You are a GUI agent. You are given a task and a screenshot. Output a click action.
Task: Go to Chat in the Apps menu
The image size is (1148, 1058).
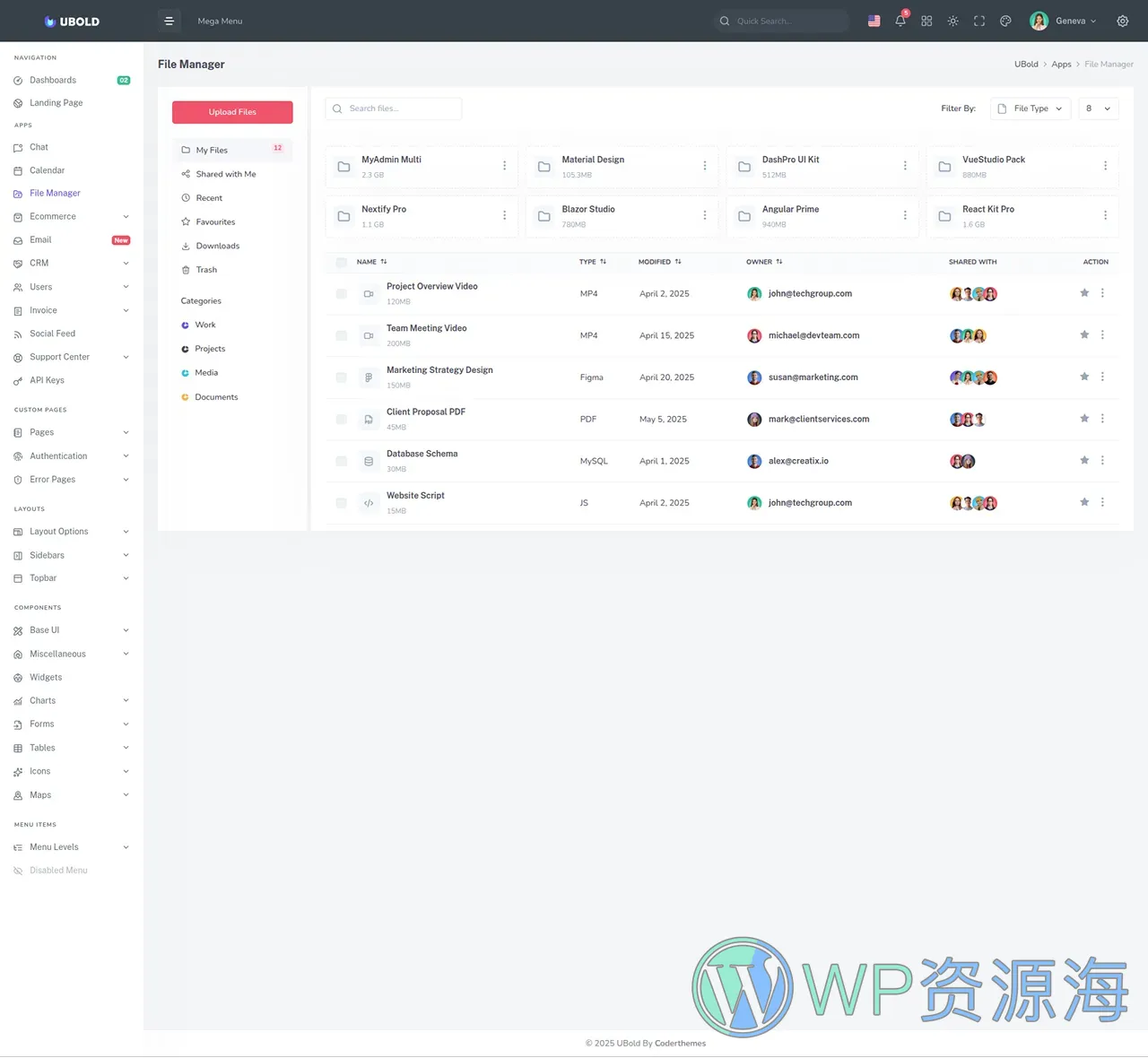click(x=39, y=147)
